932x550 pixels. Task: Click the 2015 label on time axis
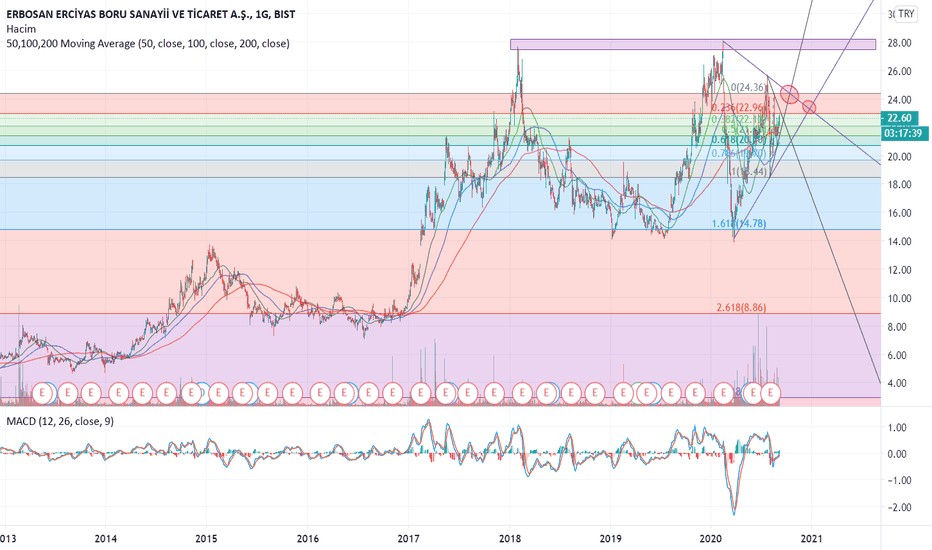(x=206, y=539)
